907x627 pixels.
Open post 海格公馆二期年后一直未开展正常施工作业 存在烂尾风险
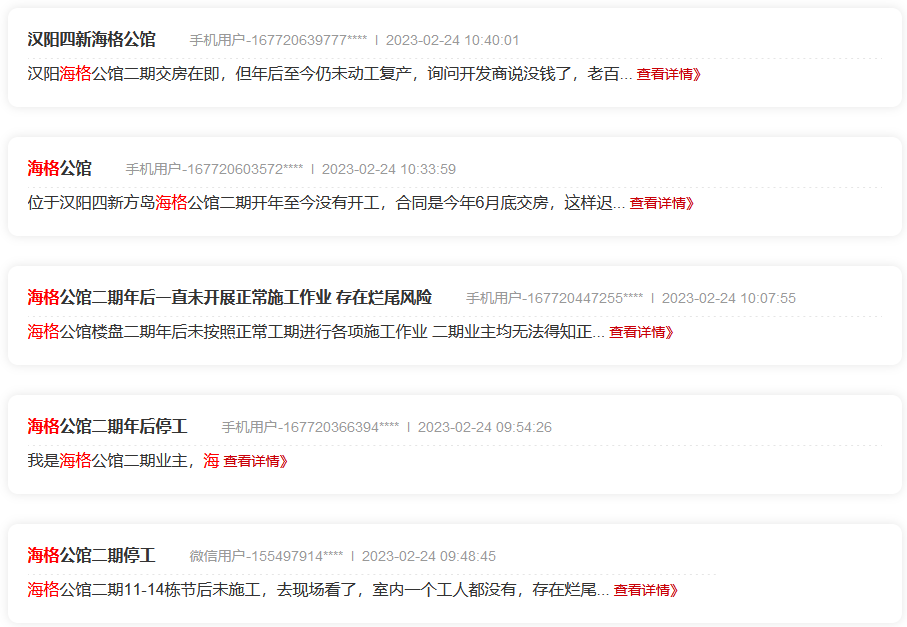(x=230, y=298)
